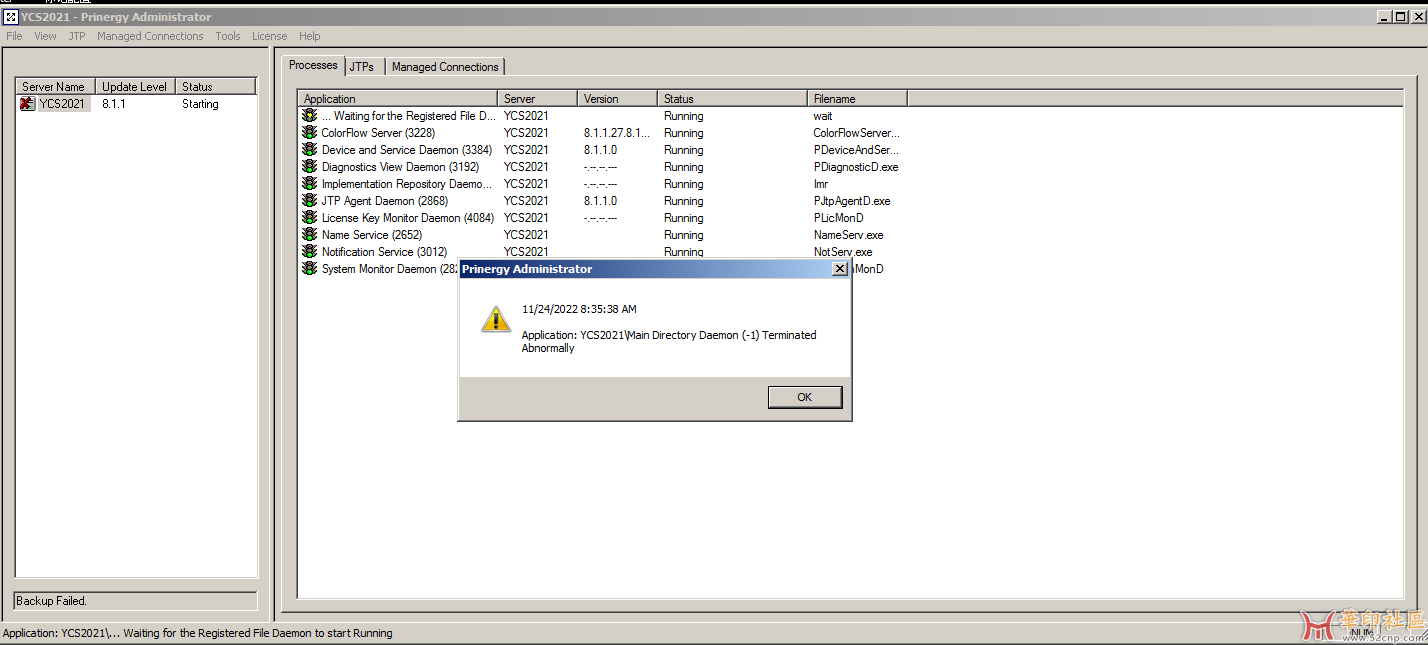This screenshot has height=645, width=1428.
Task: Sort by the Version column header
Action: pos(618,99)
